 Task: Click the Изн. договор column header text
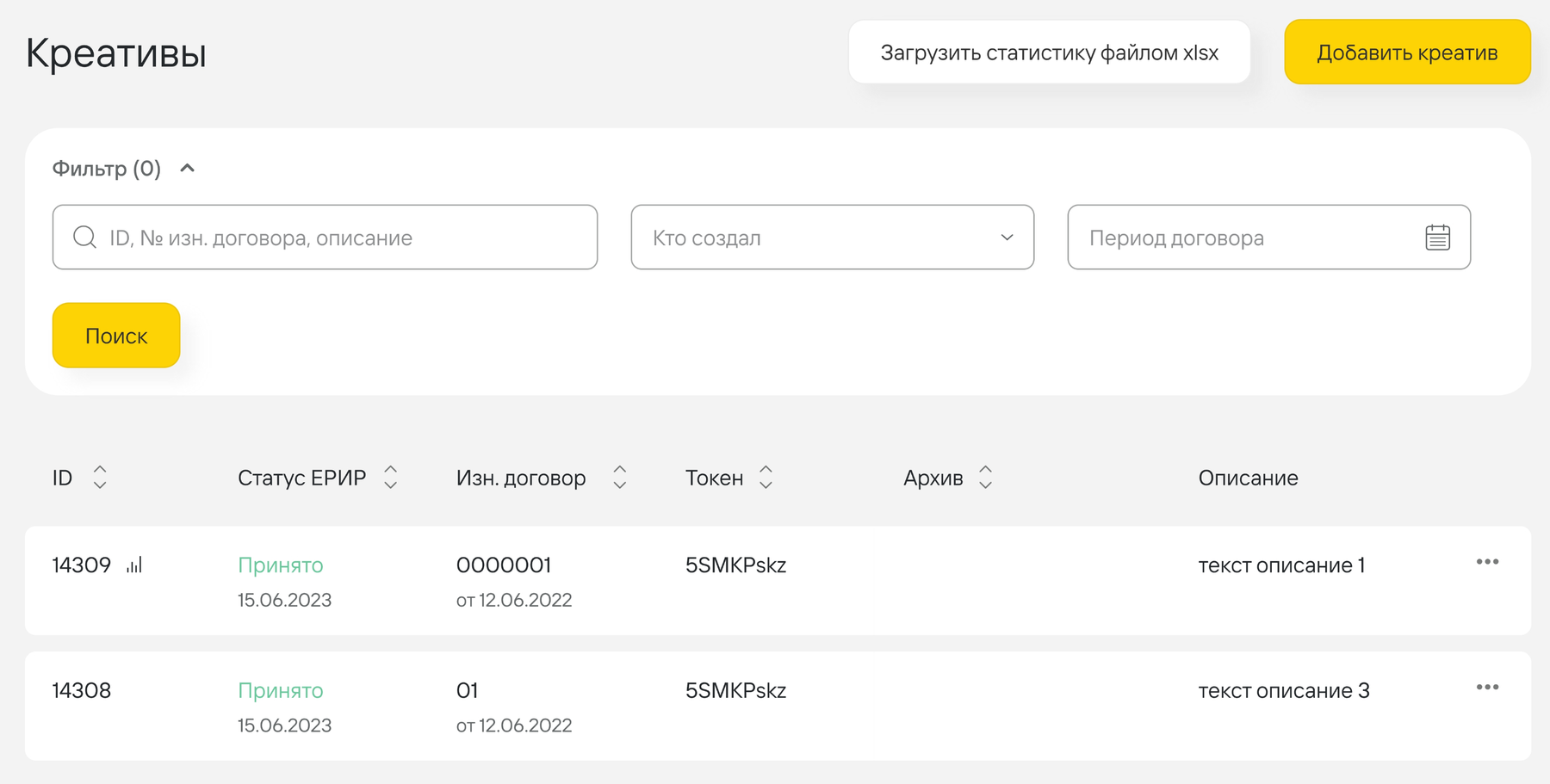pos(521,478)
